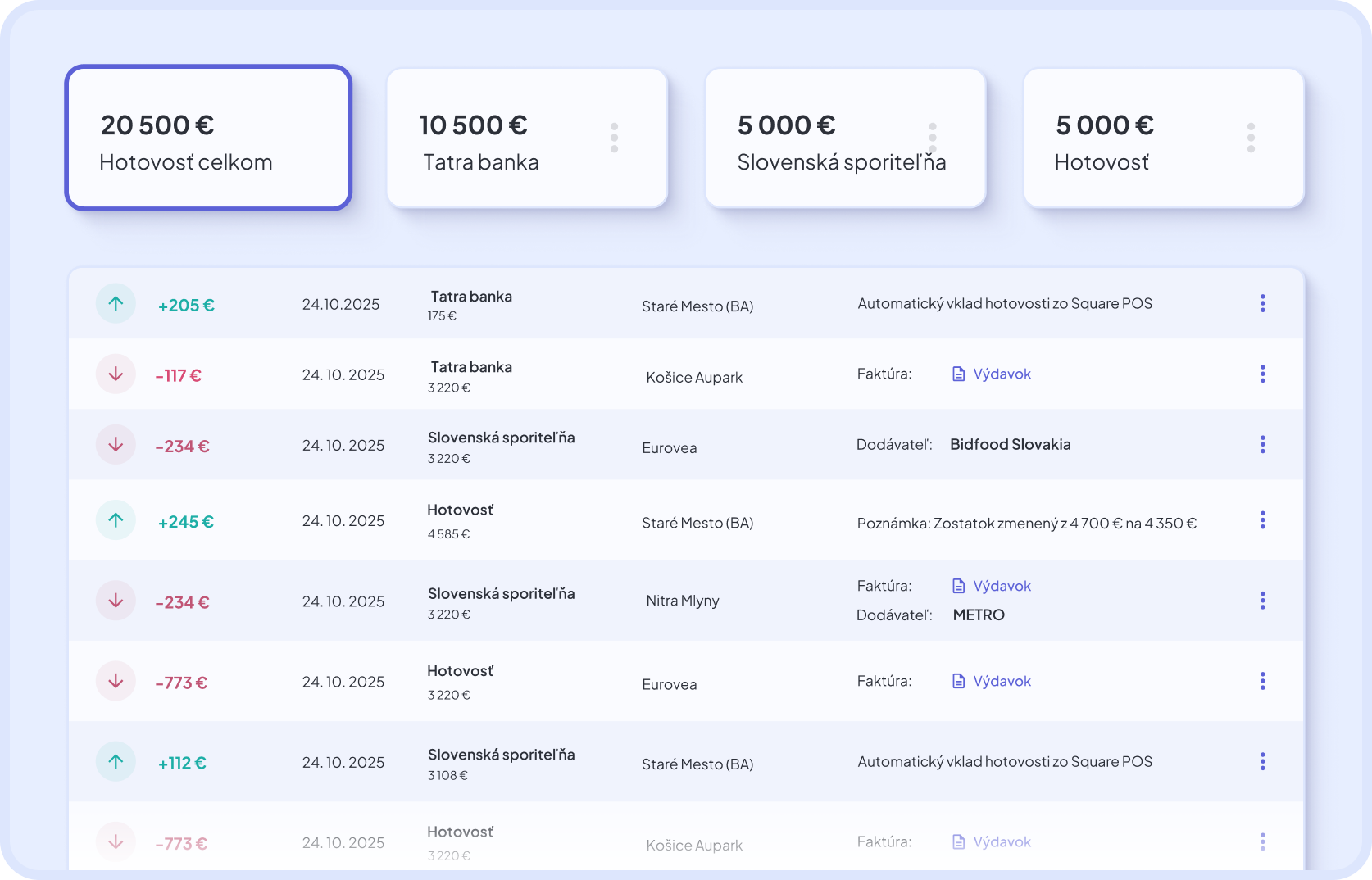Click Staré Mesto (BA) in +205 € row

pos(697,306)
